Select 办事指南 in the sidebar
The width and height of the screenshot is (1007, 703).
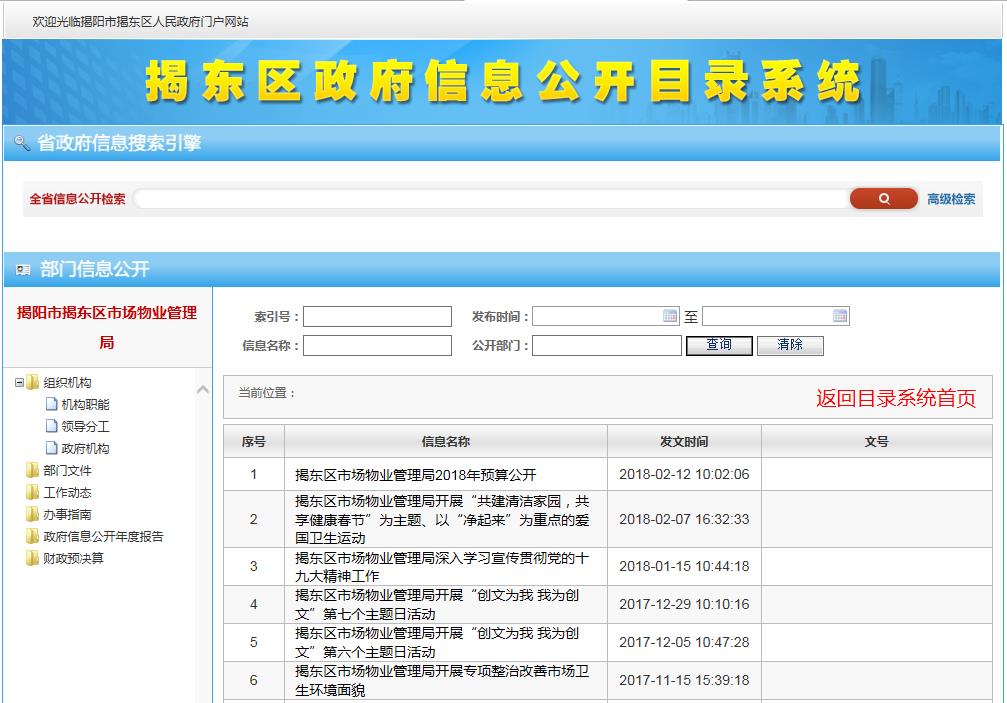pos(67,514)
